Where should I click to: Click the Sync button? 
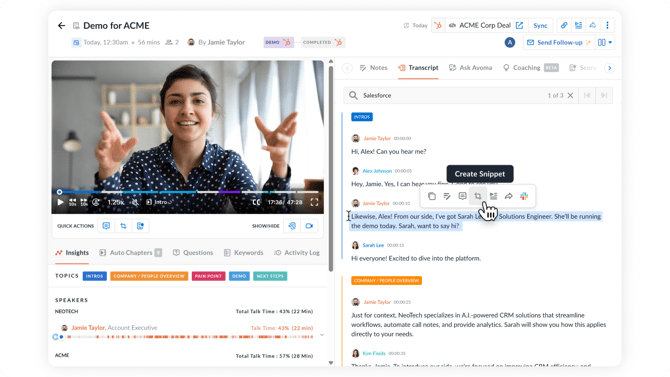[541, 25]
